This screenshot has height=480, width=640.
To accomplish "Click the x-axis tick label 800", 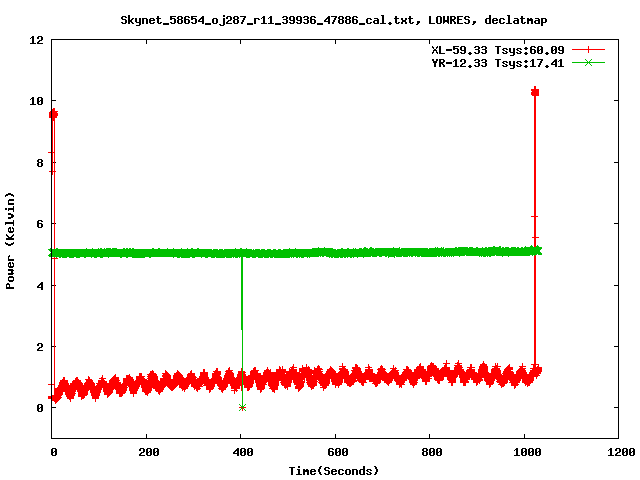I will 432,452.
